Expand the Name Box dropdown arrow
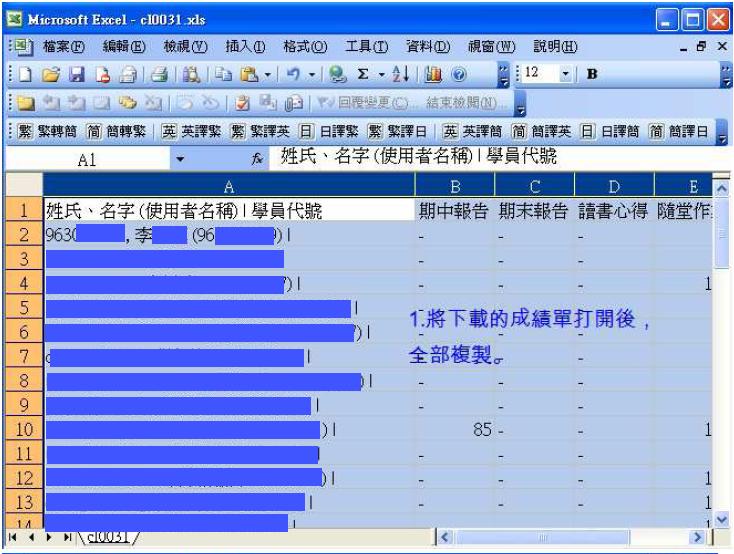 click(x=180, y=159)
